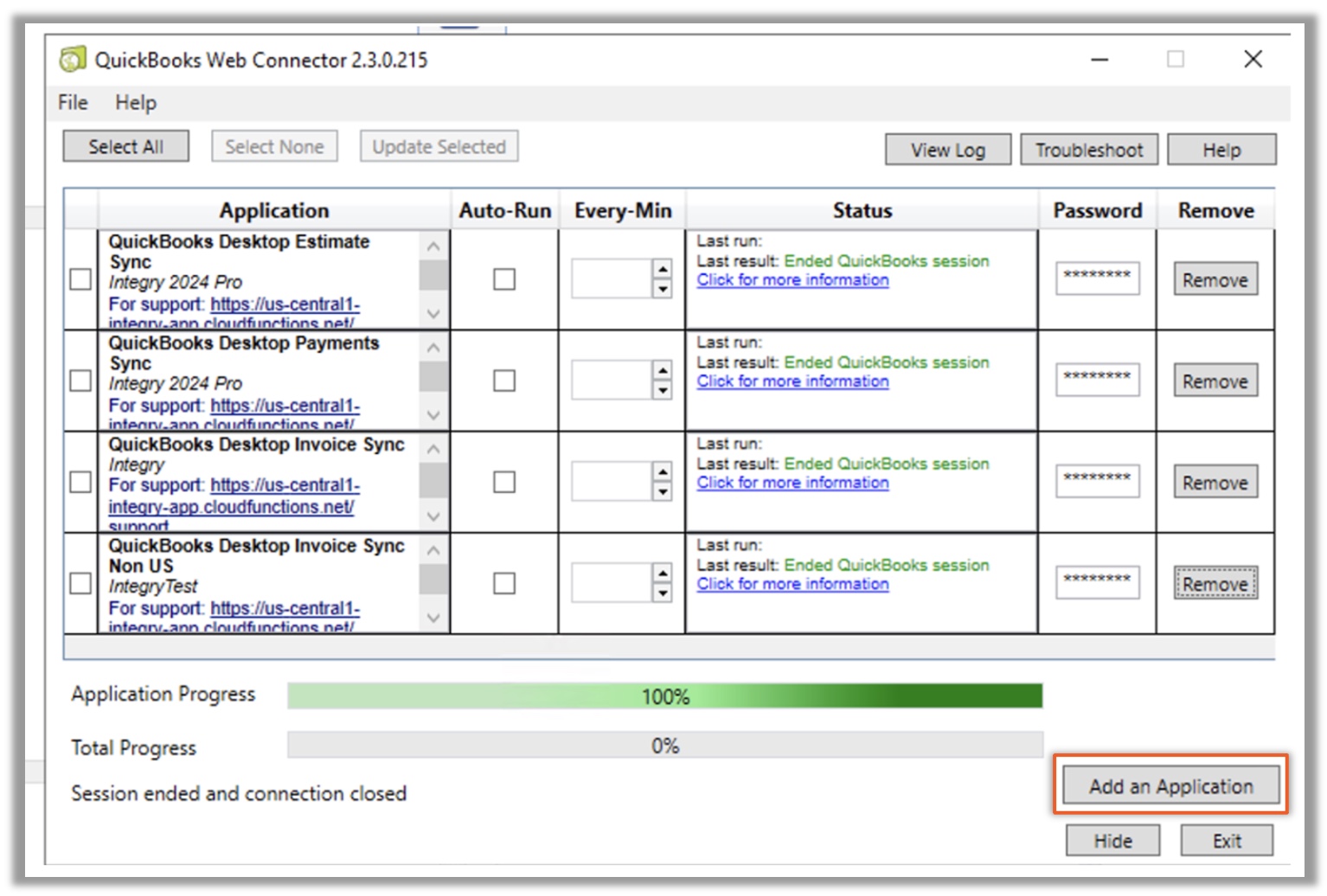Remove the Estimate Sync application
This screenshot has width=1327, height=896.
1215,279
